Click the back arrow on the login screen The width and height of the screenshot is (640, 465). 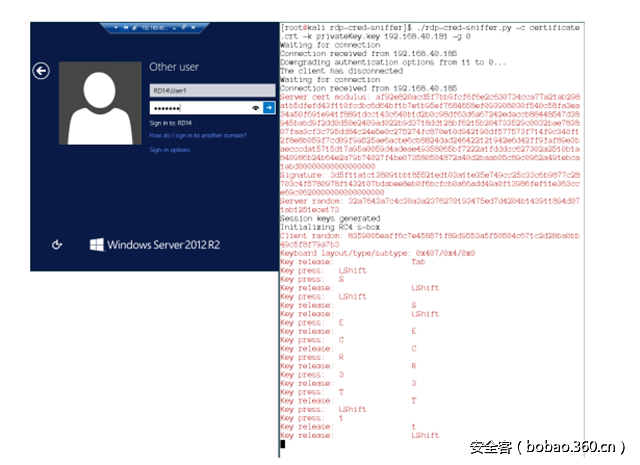click(x=41, y=71)
